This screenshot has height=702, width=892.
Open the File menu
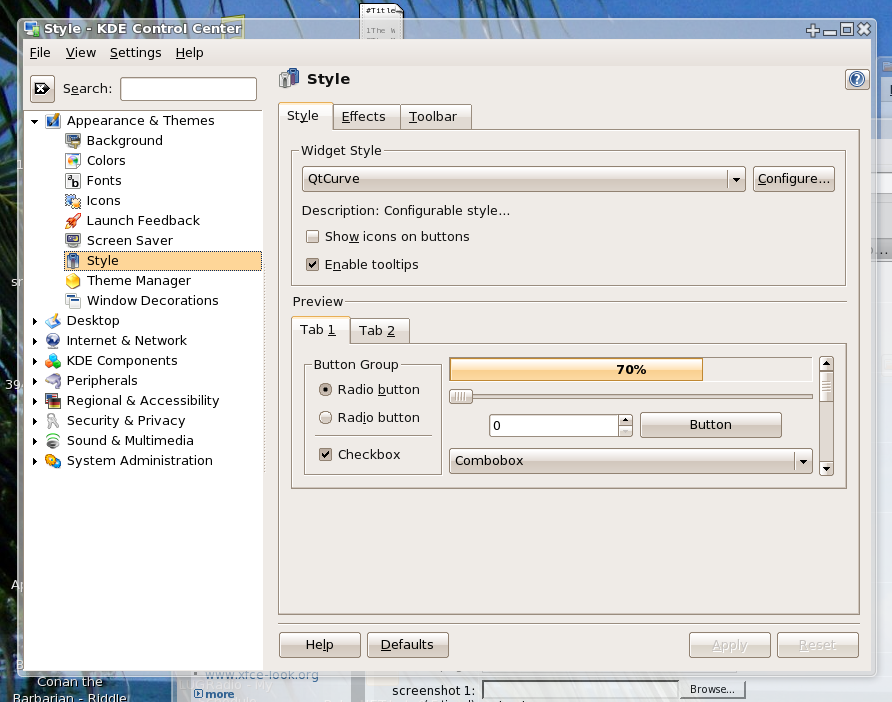click(40, 53)
